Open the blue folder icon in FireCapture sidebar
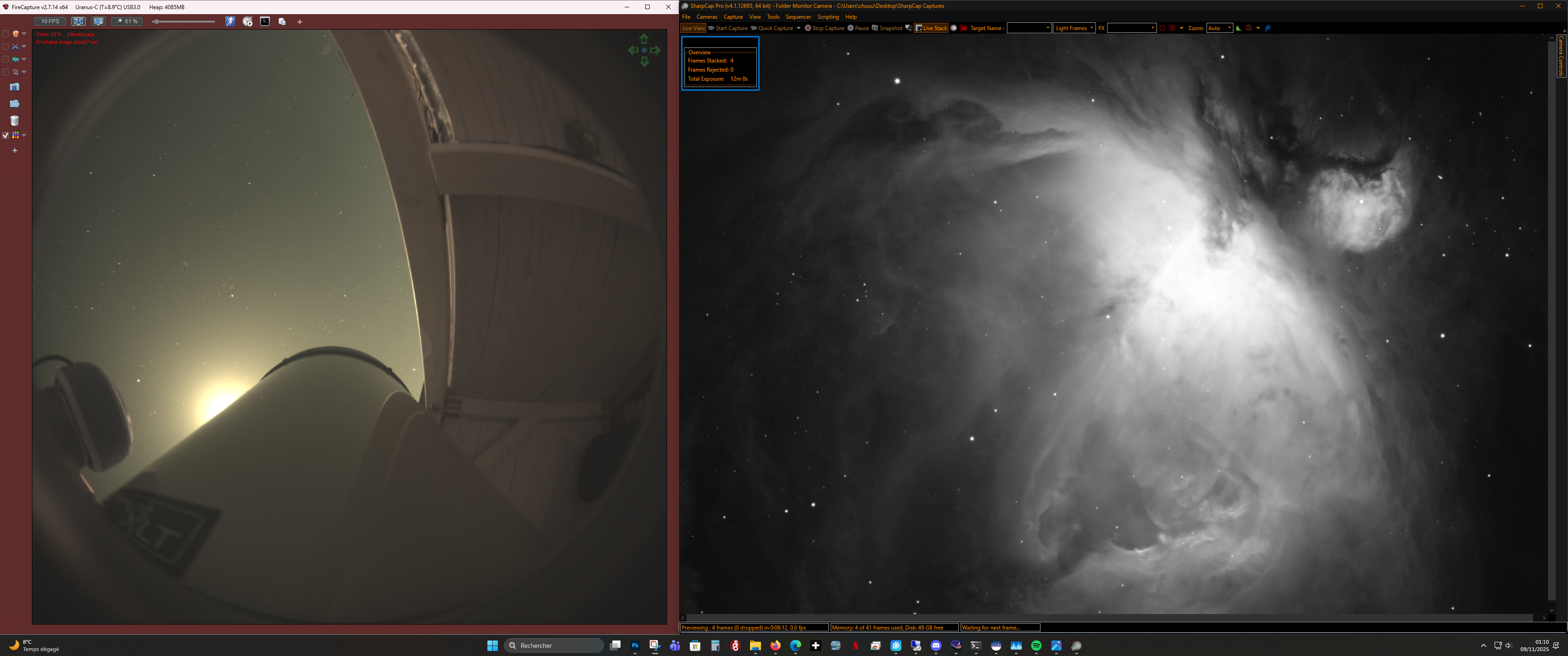The image size is (1568, 656). [x=15, y=103]
